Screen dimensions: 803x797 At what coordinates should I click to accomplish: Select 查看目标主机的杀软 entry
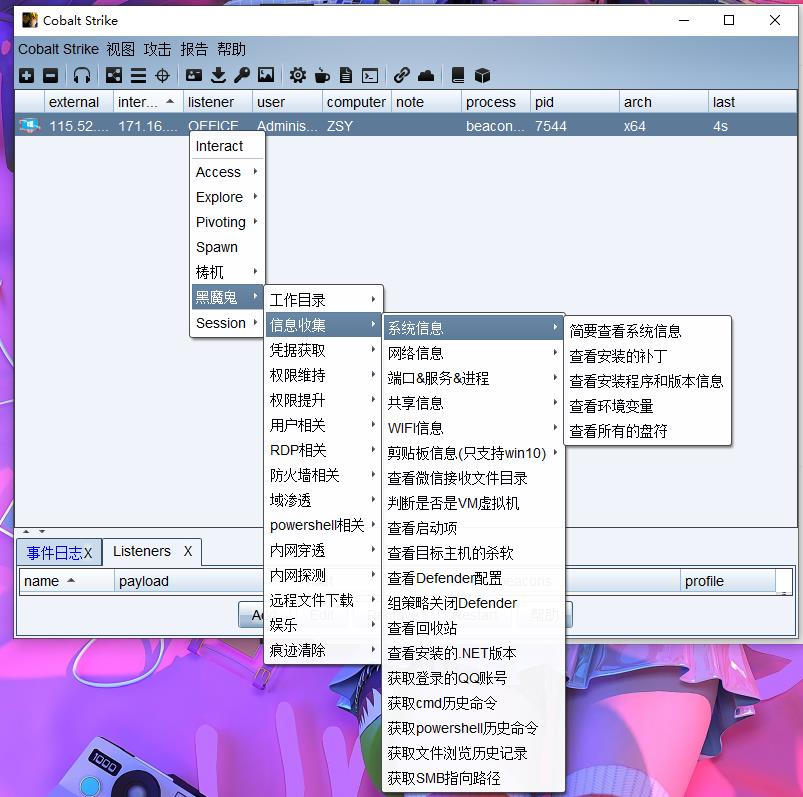click(x=473, y=553)
